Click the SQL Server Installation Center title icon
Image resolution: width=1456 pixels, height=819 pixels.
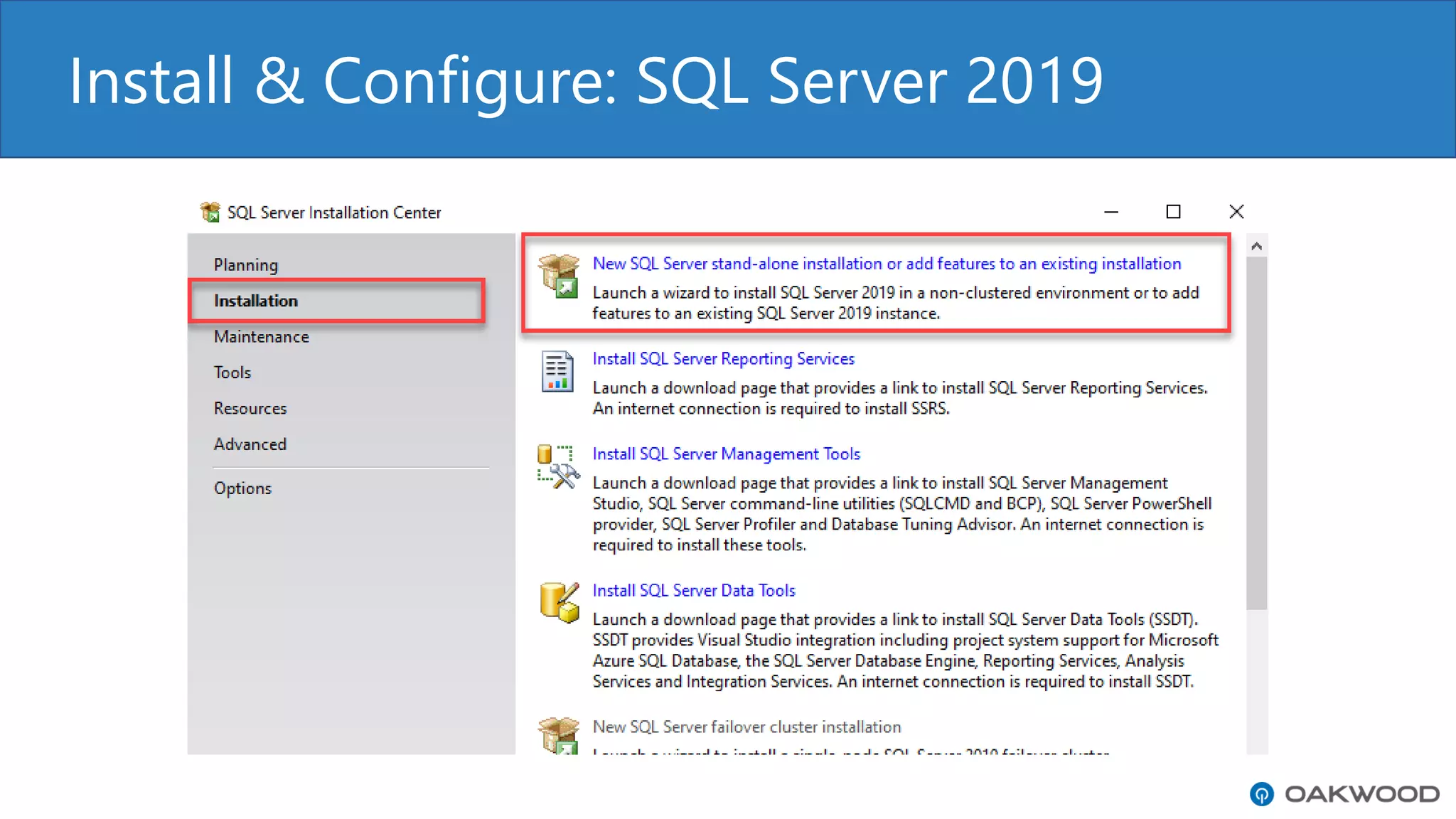[210, 212]
